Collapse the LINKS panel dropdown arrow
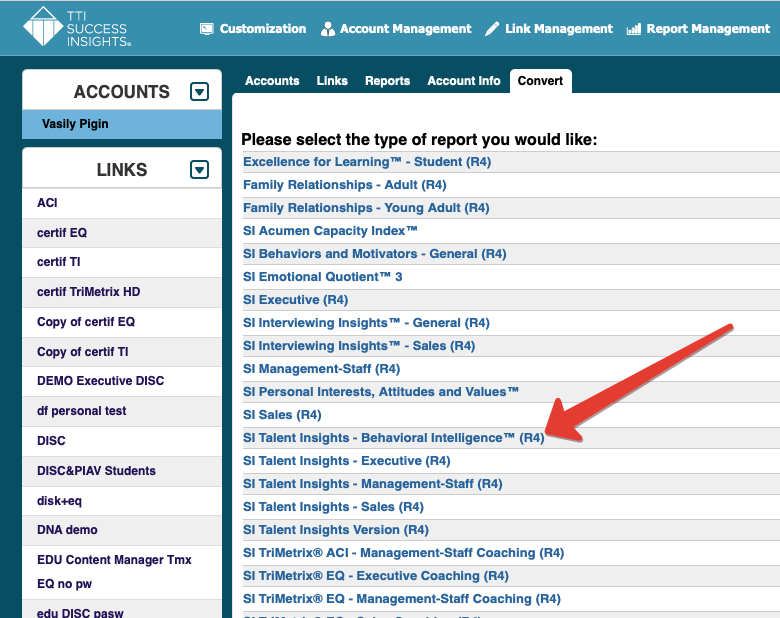Screen dimensions: 780x618 (x=199, y=170)
